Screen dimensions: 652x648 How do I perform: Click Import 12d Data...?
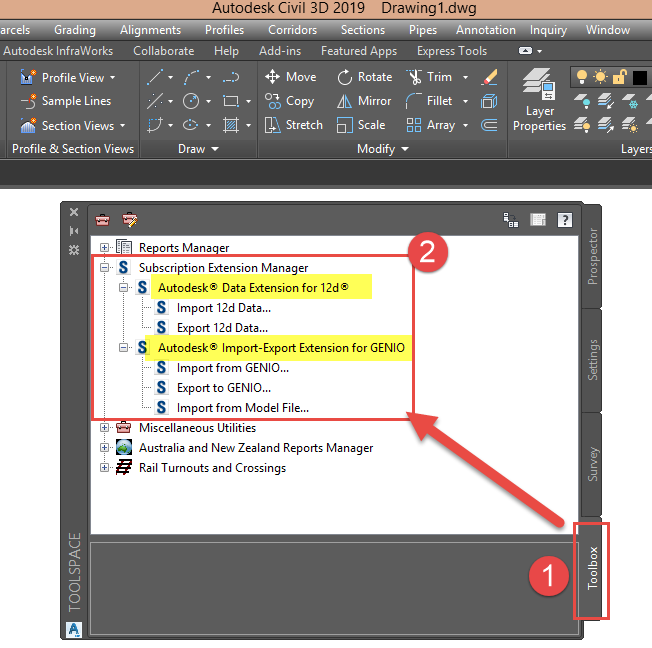[x=224, y=308]
